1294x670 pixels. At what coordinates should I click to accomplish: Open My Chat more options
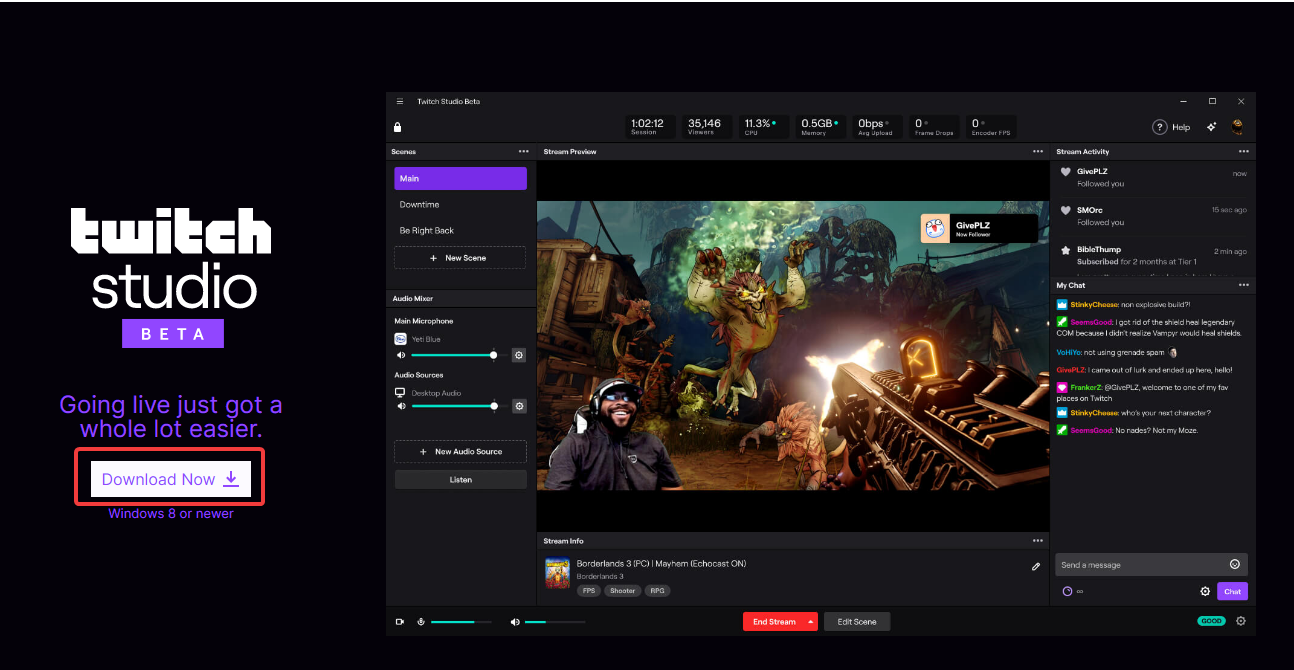(1244, 285)
